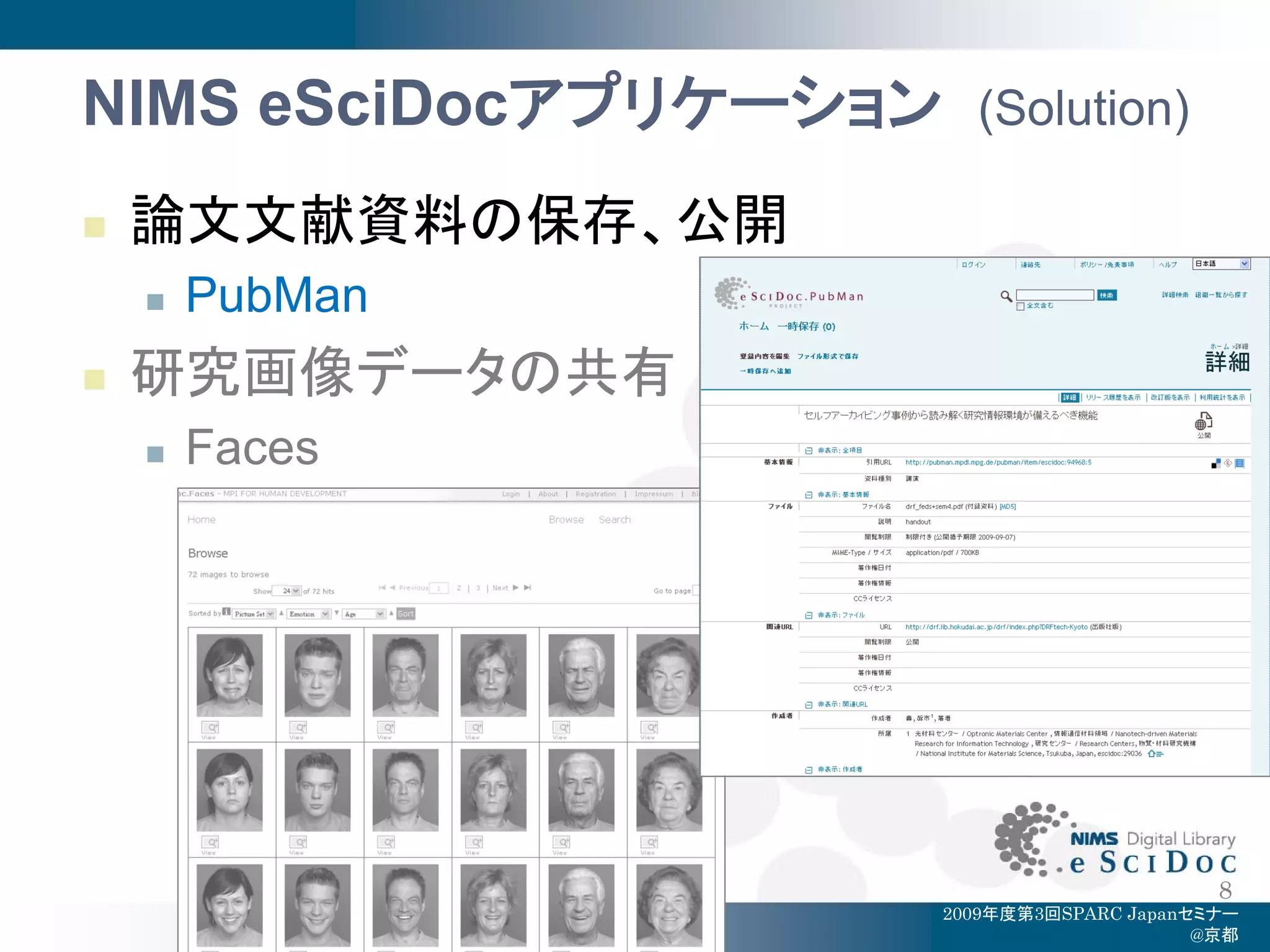Click the PubMan search magnifier icon
Viewport: 1270px width, 952px height.
(1006, 296)
